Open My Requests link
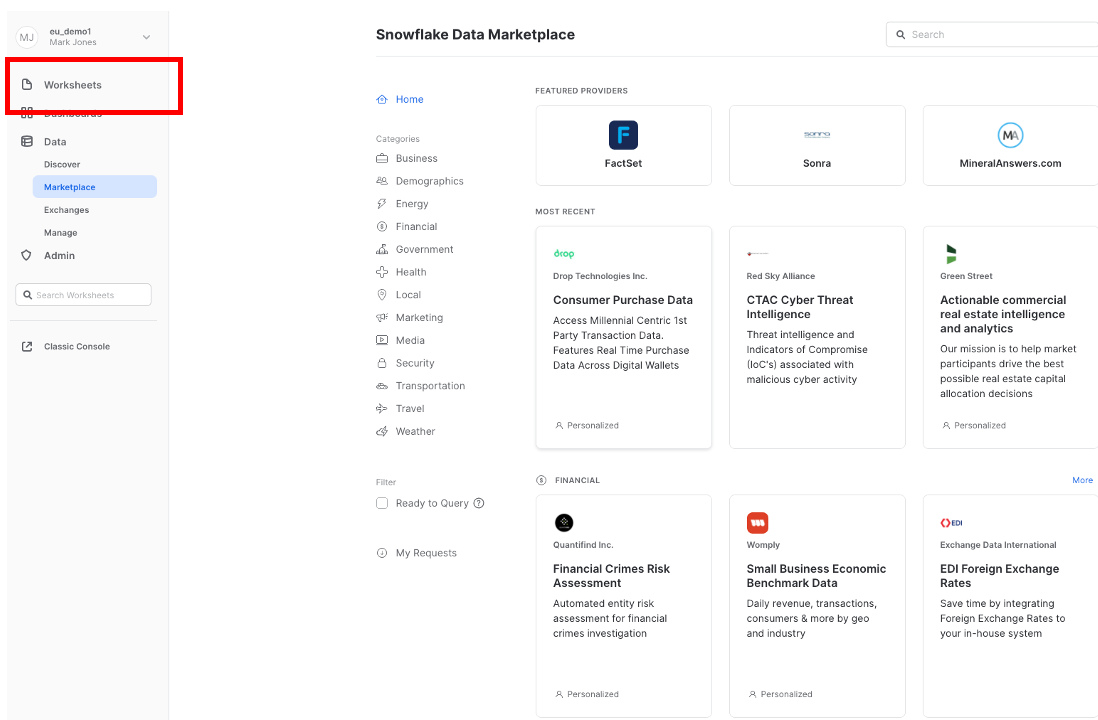This screenshot has height=720, width=1098. (x=425, y=553)
